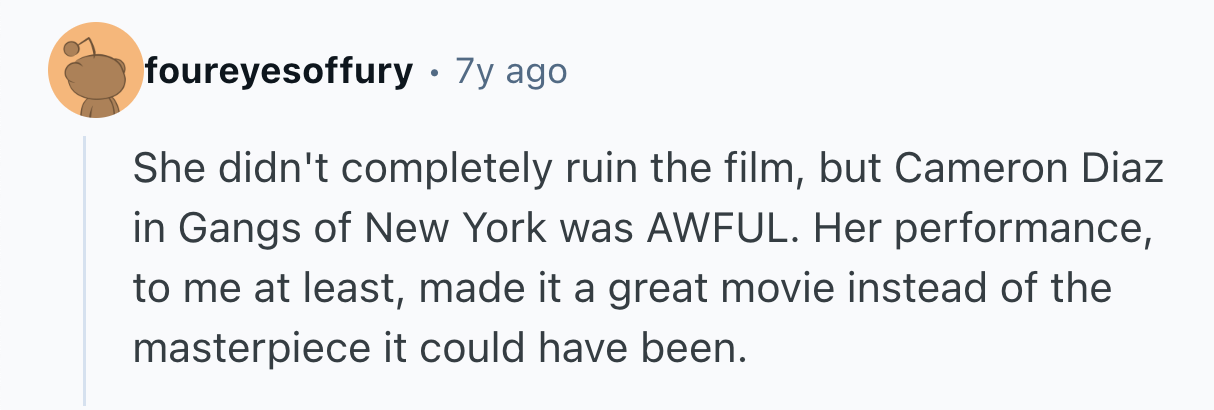Click the "7y ago" comment timestamp
This screenshot has width=1214, height=410.
[510, 72]
